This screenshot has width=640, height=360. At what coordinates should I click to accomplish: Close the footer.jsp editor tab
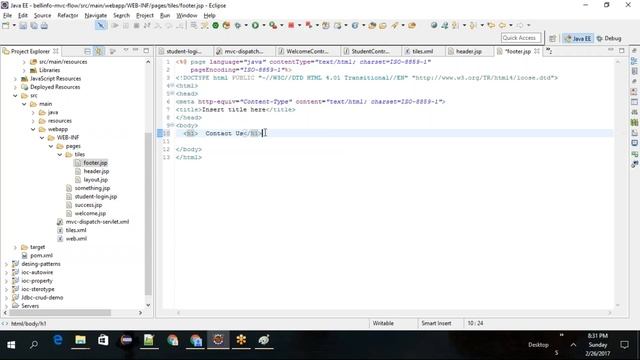click(x=537, y=51)
